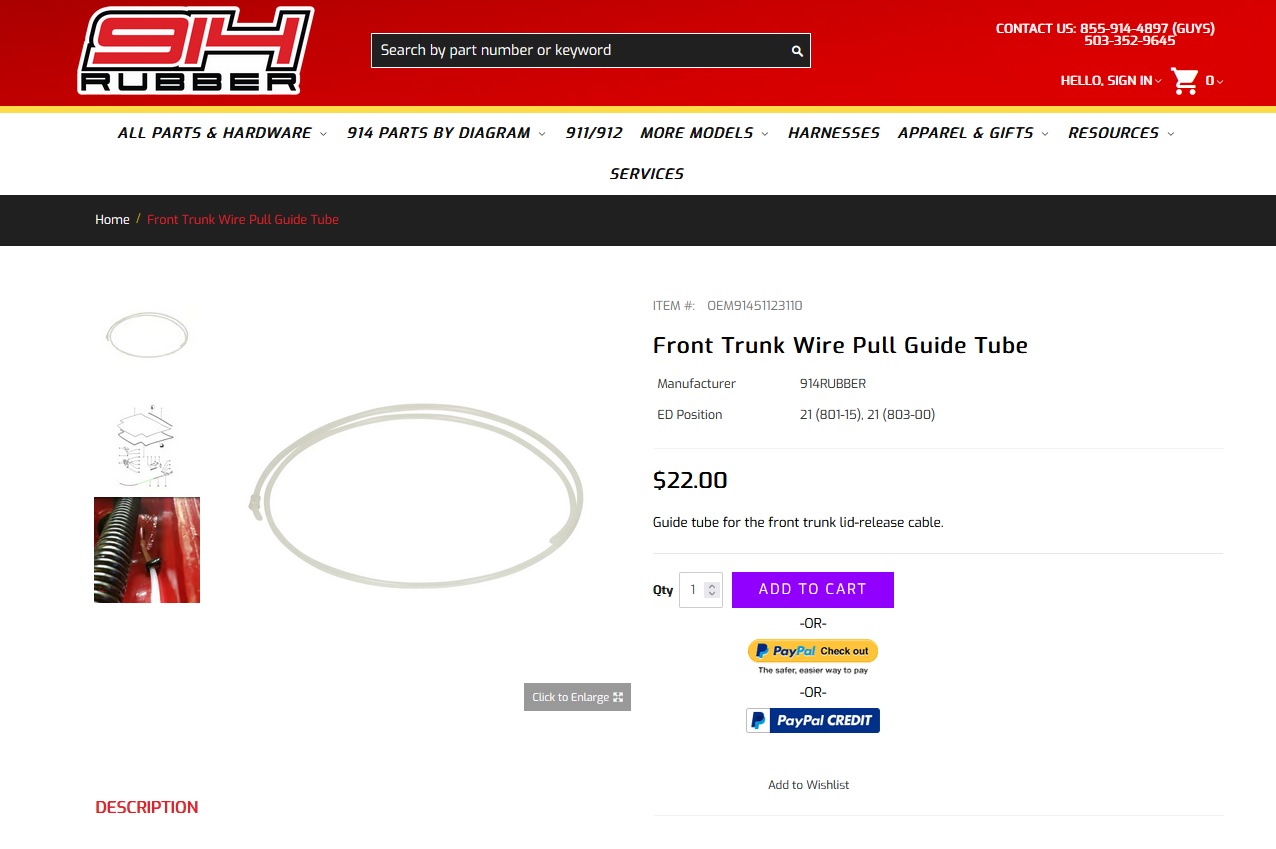Go to the Harnesses menu item
1276x849 pixels.
tap(834, 133)
